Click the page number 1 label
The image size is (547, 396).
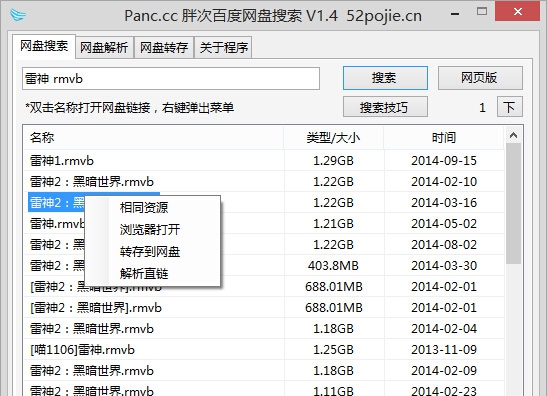coord(482,107)
